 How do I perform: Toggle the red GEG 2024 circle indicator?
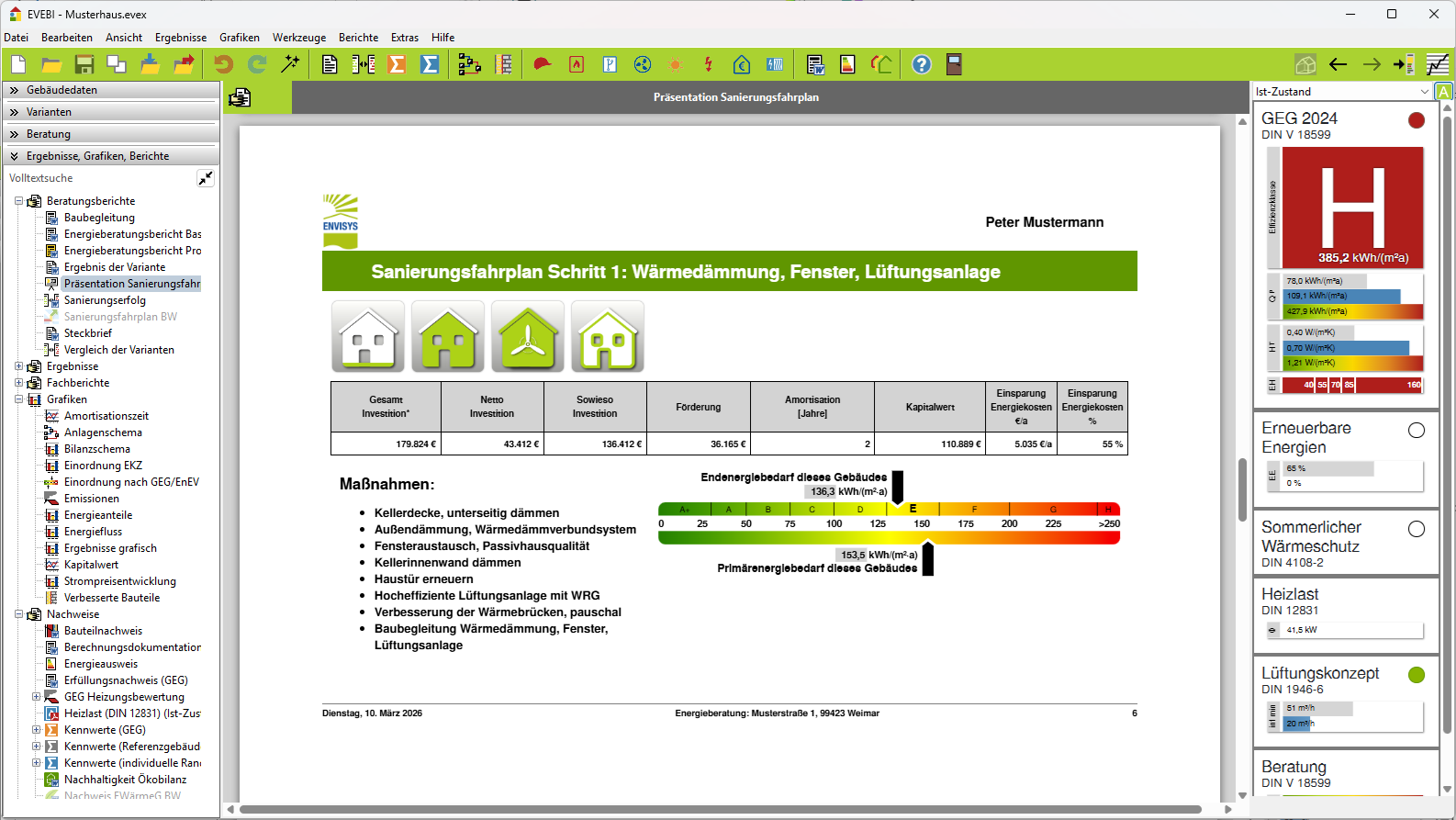coord(1417,120)
